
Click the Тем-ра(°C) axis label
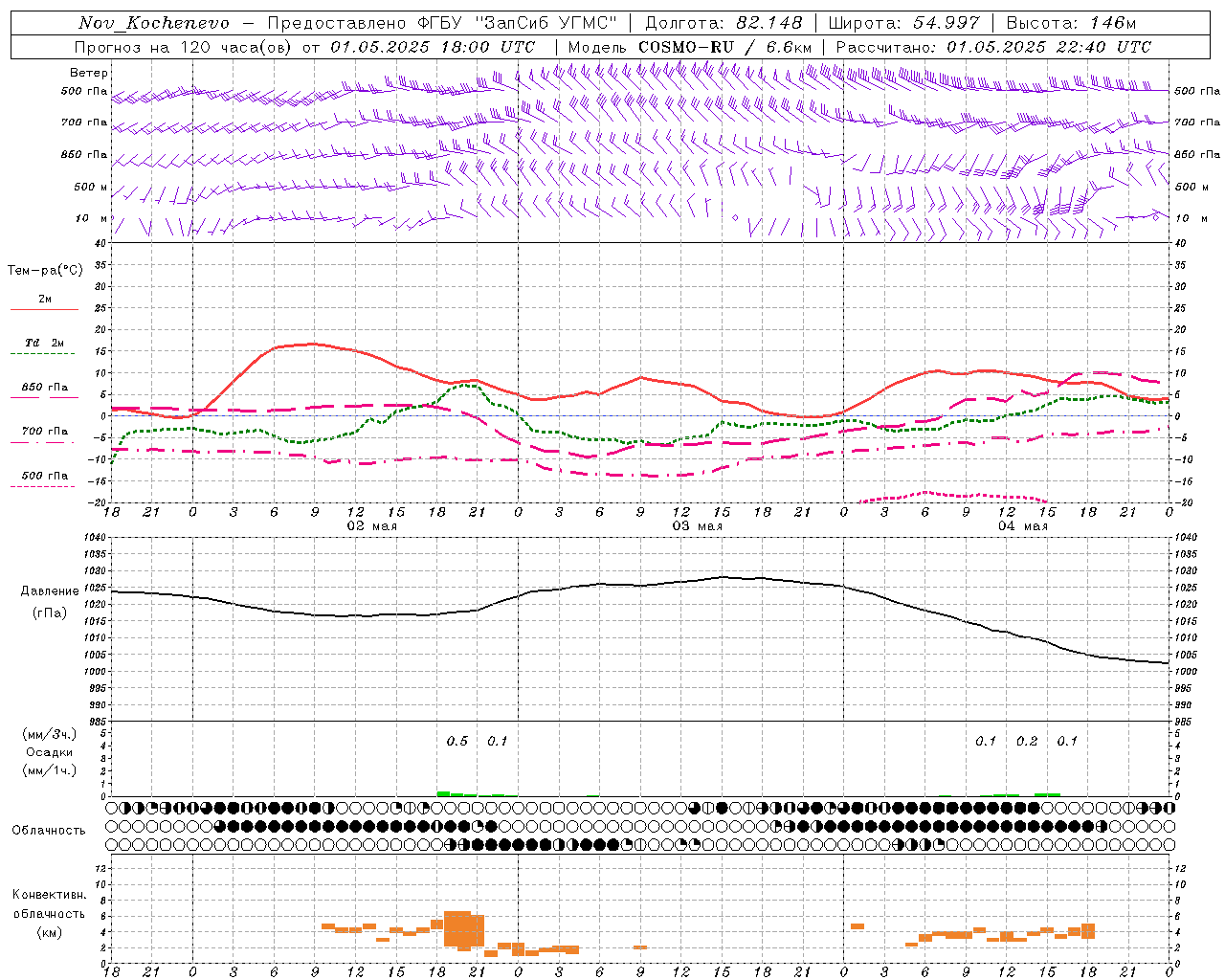pos(45,271)
